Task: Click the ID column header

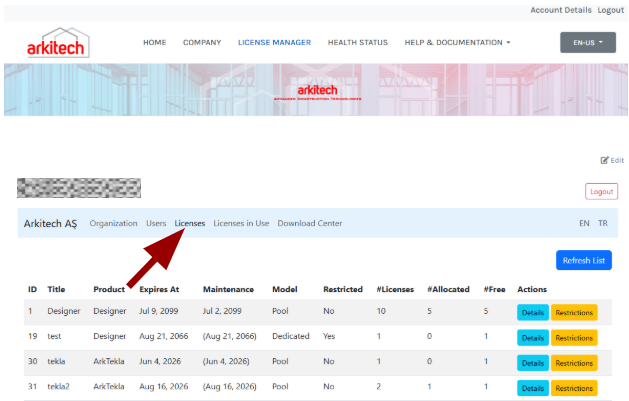Action: pyautogui.click(x=32, y=290)
